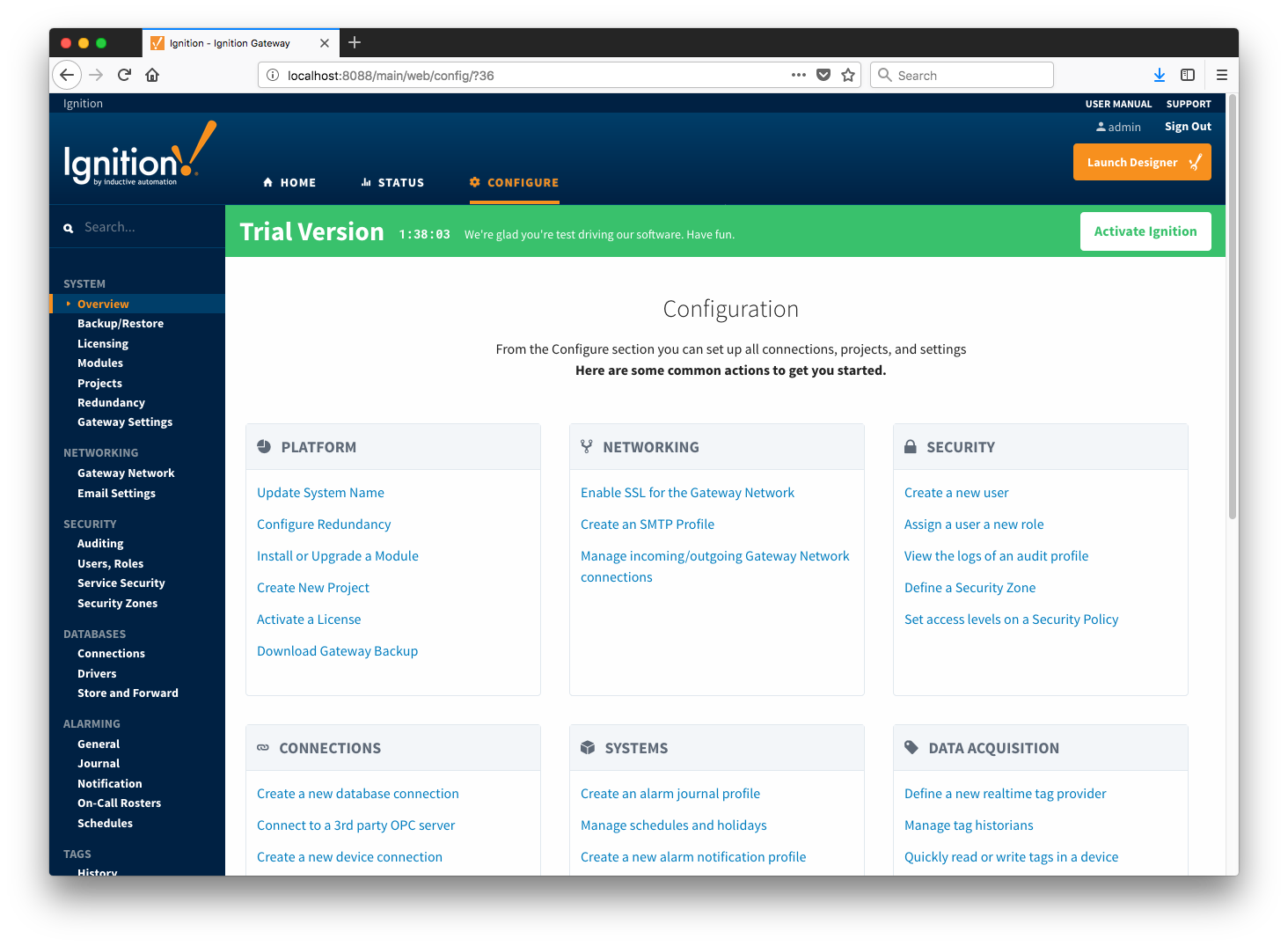Open the downloads arrow icon

(x=1160, y=75)
